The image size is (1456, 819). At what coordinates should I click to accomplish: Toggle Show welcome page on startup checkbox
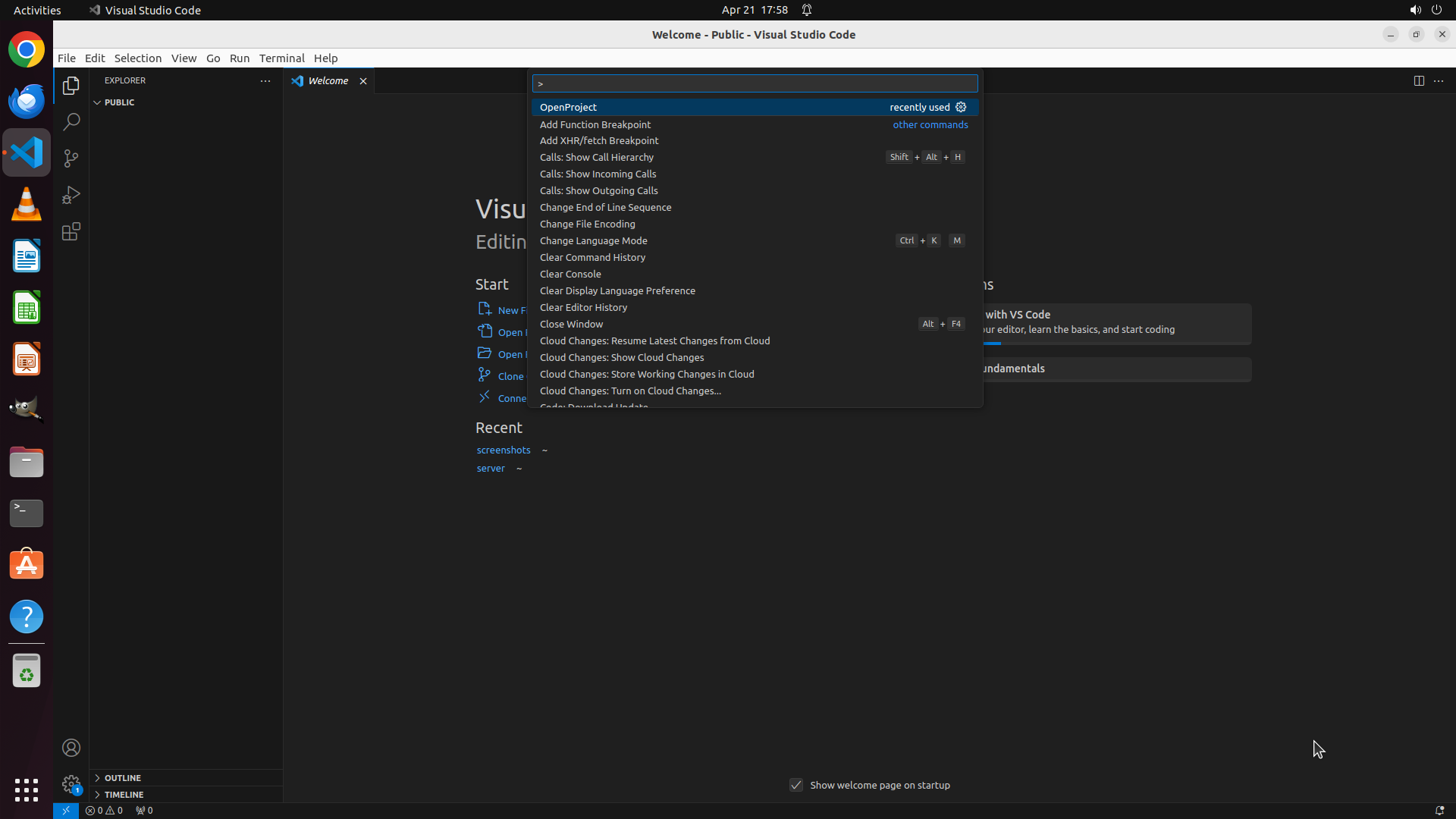[796, 785]
